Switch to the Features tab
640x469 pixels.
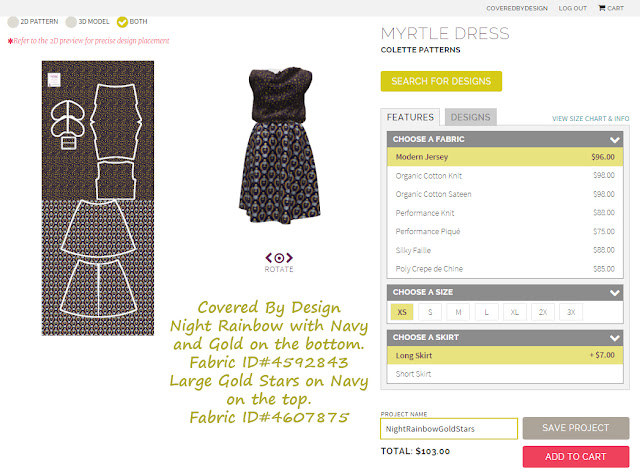click(x=410, y=117)
